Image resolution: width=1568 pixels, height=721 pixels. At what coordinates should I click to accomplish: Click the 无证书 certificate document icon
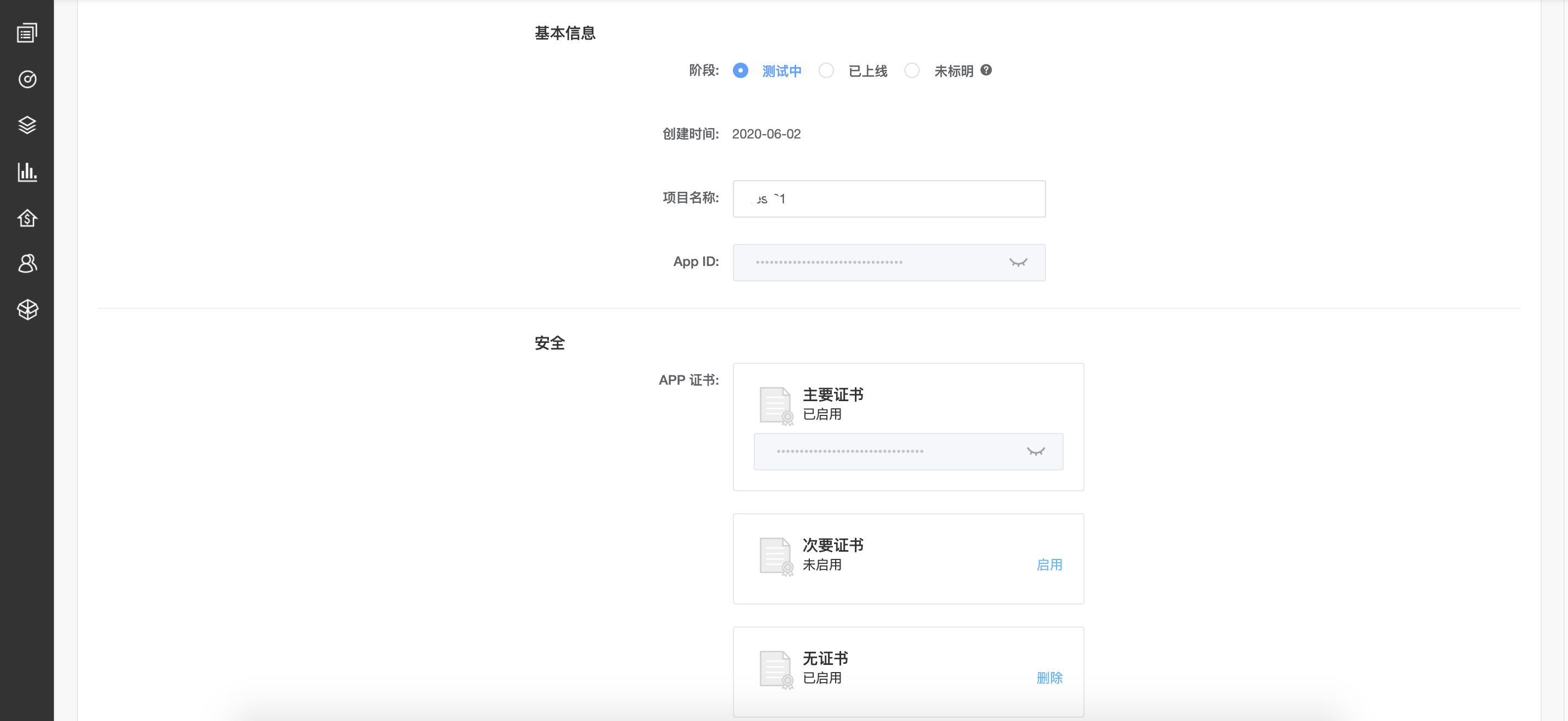[x=775, y=669]
